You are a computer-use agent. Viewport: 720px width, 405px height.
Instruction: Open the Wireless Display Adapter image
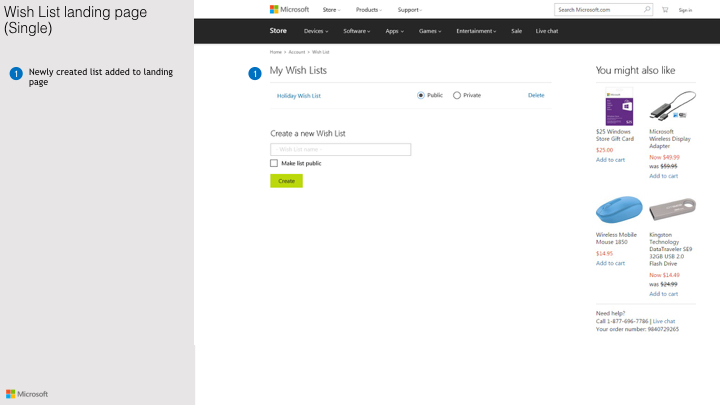[672, 106]
